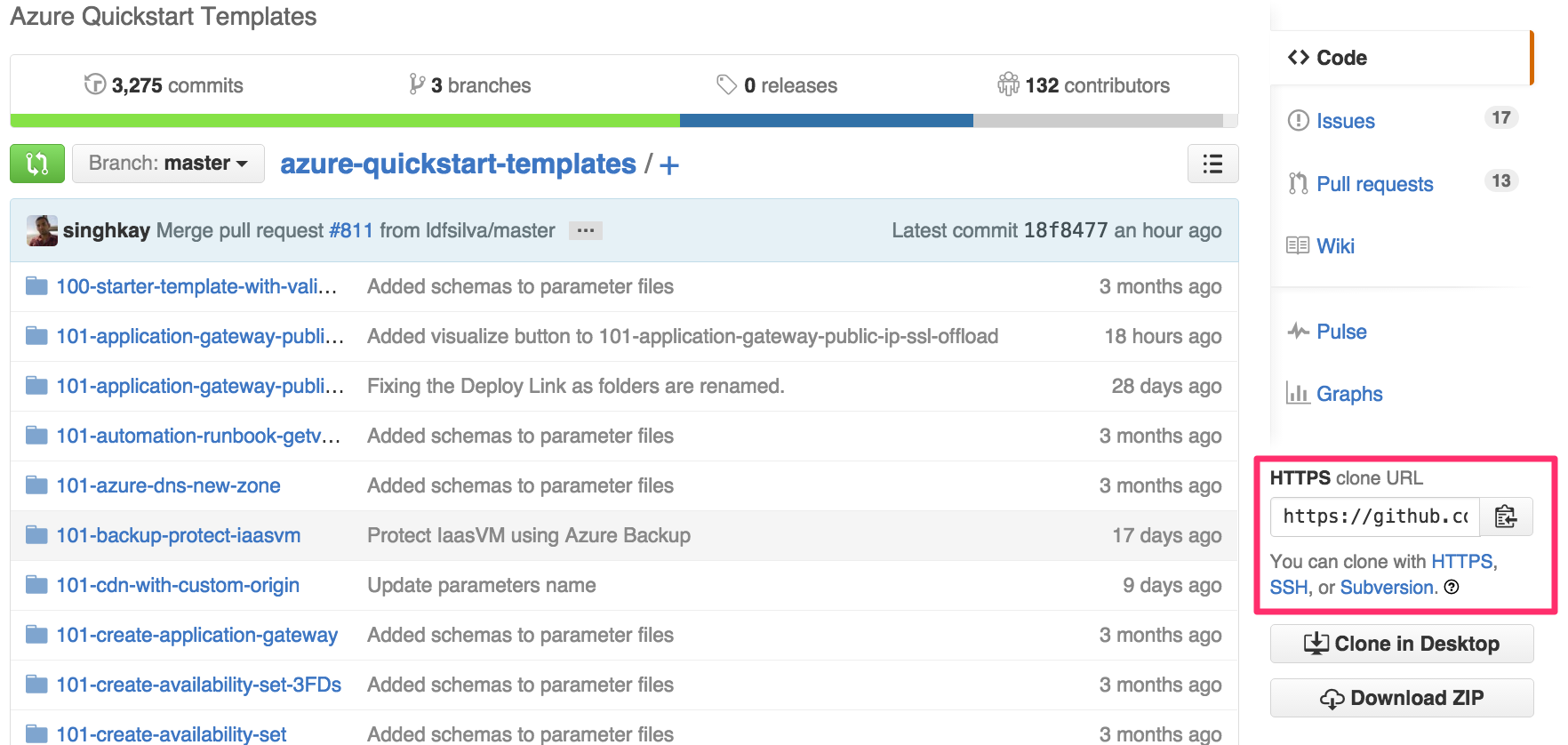Click folder icon beside 101-azure-dns-new-zone
Screen dimensions: 1568x745
point(36,485)
